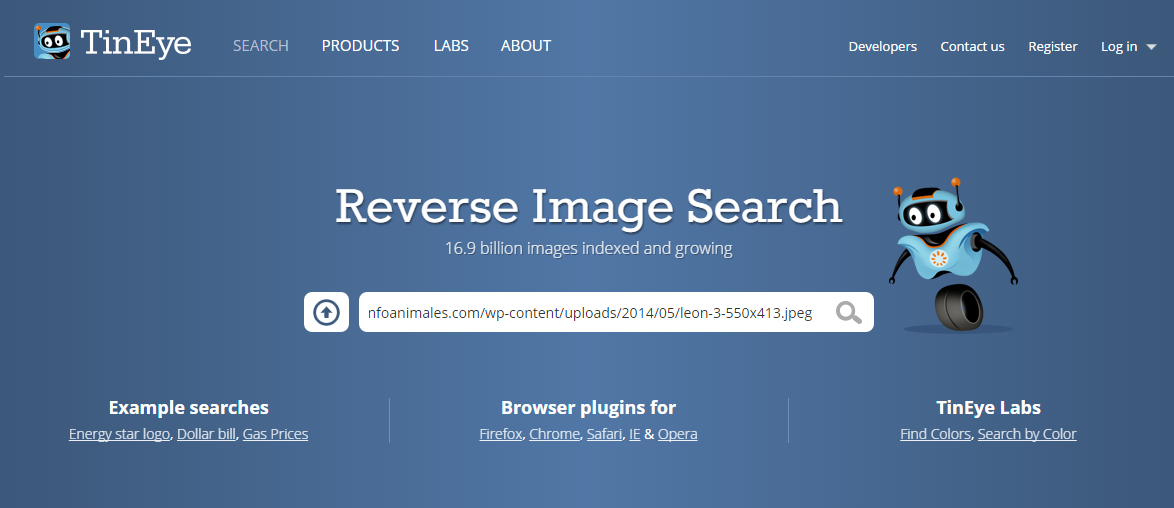Open the PRODUCTS menu item
Viewport: 1174px width, 508px height.
pyautogui.click(x=360, y=46)
